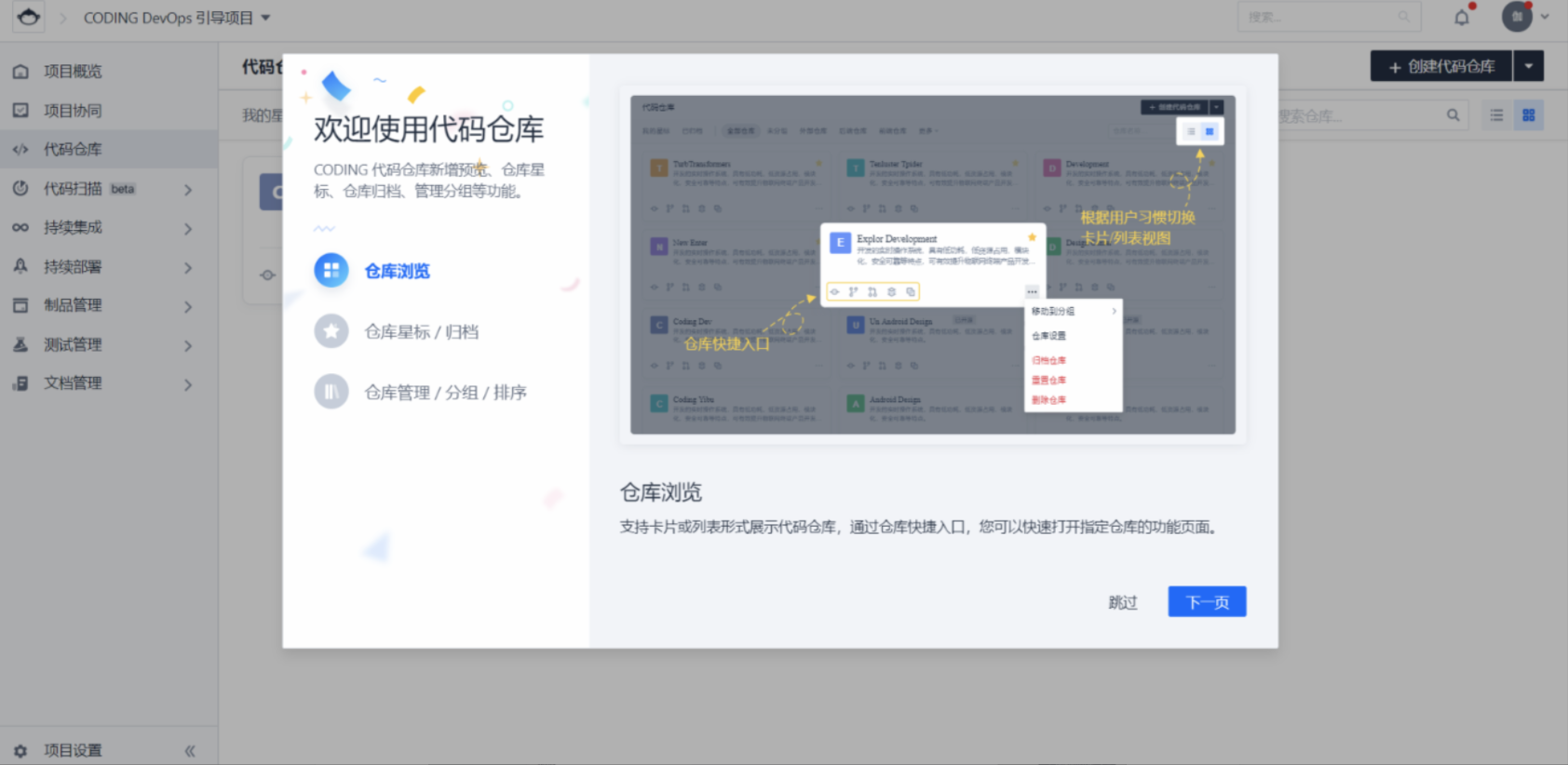Click the 跳过 skip link
The width and height of the screenshot is (1568, 765).
1123,602
